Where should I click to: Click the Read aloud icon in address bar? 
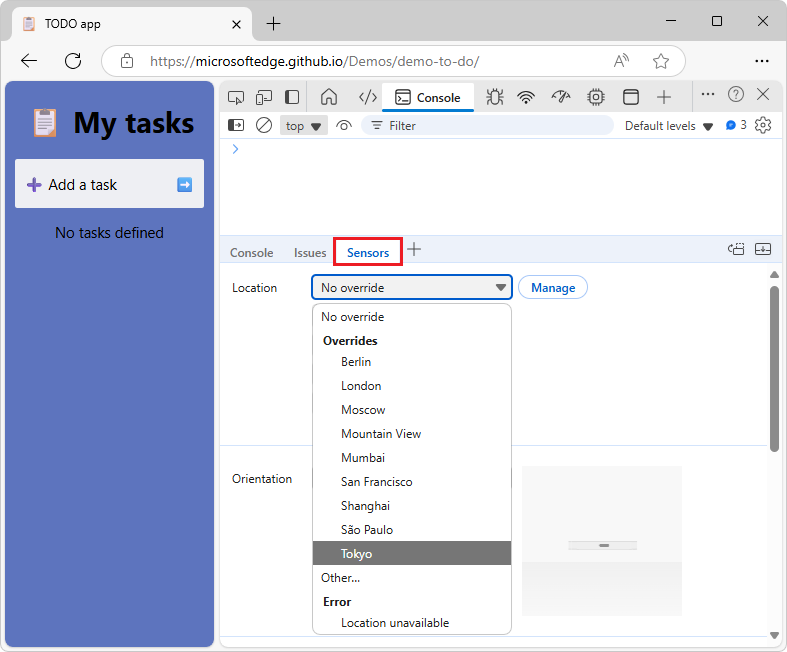[x=621, y=61]
